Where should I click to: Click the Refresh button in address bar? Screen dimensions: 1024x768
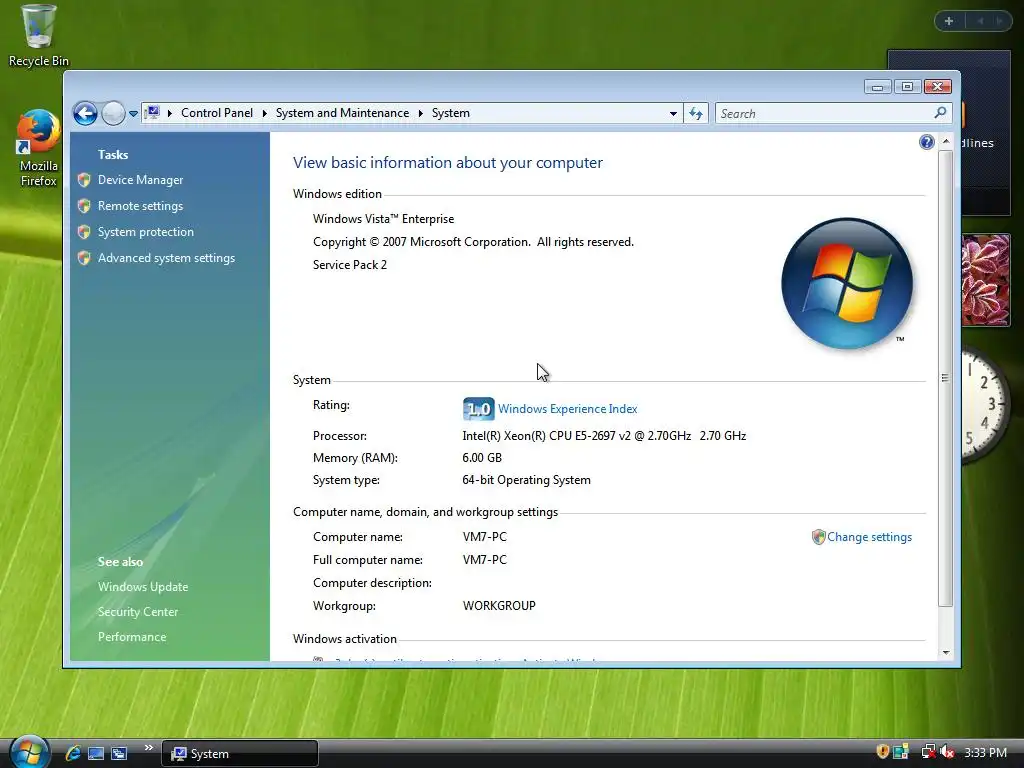tap(696, 114)
